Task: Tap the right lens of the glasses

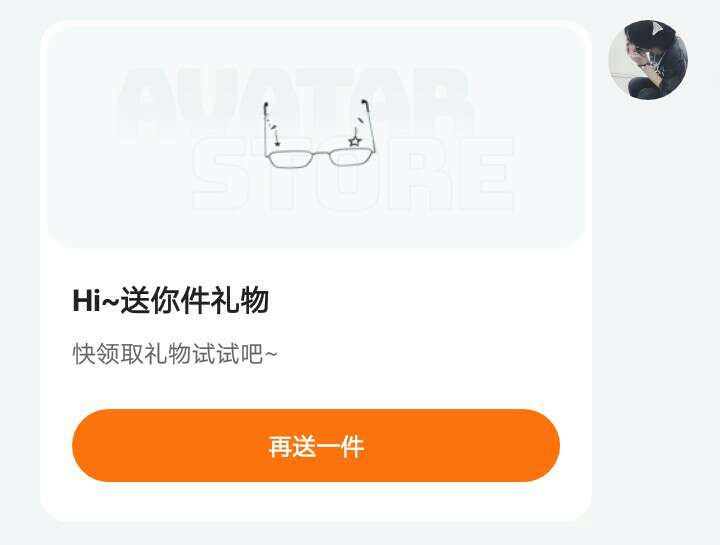Action: click(350, 158)
